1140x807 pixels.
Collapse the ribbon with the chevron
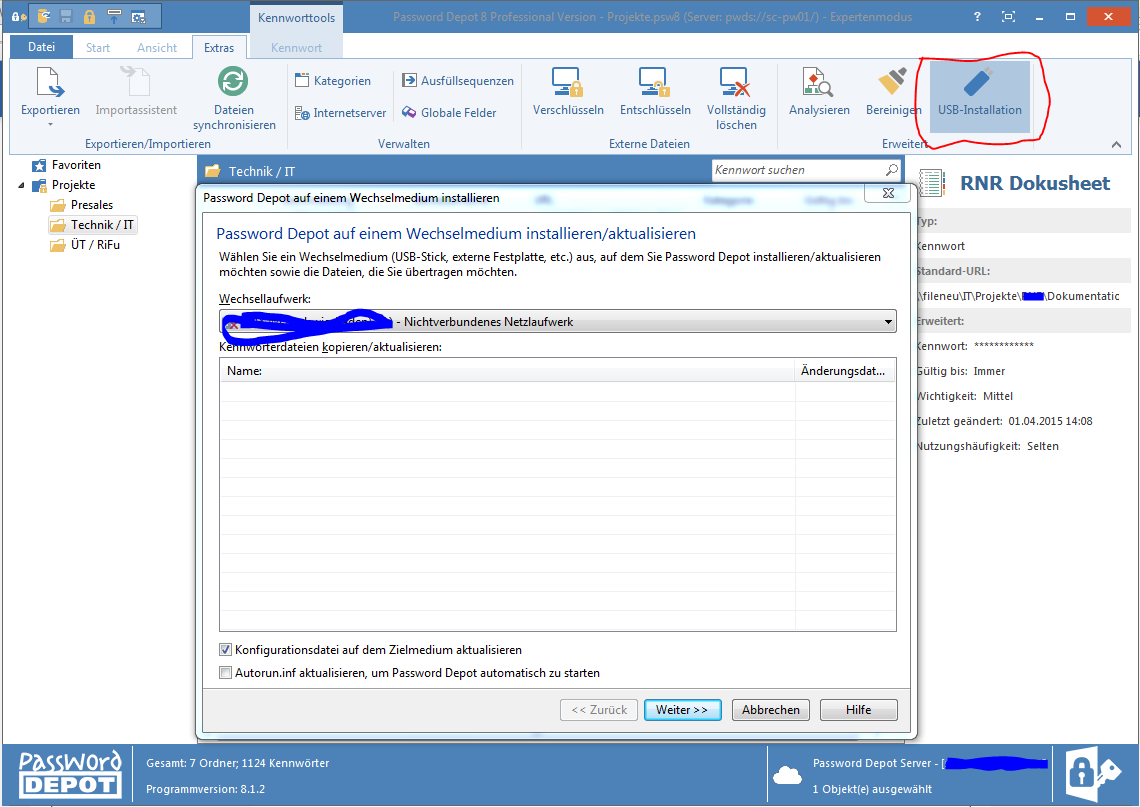pyautogui.click(x=1116, y=145)
